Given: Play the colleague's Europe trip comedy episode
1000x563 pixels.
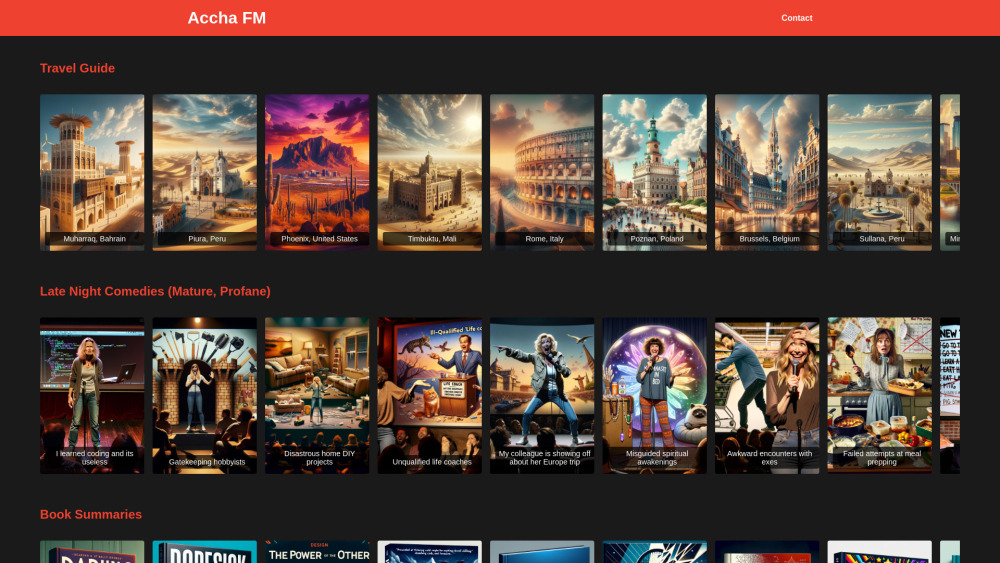Looking at the screenshot, I should pyautogui.click(x=542, y=395).
